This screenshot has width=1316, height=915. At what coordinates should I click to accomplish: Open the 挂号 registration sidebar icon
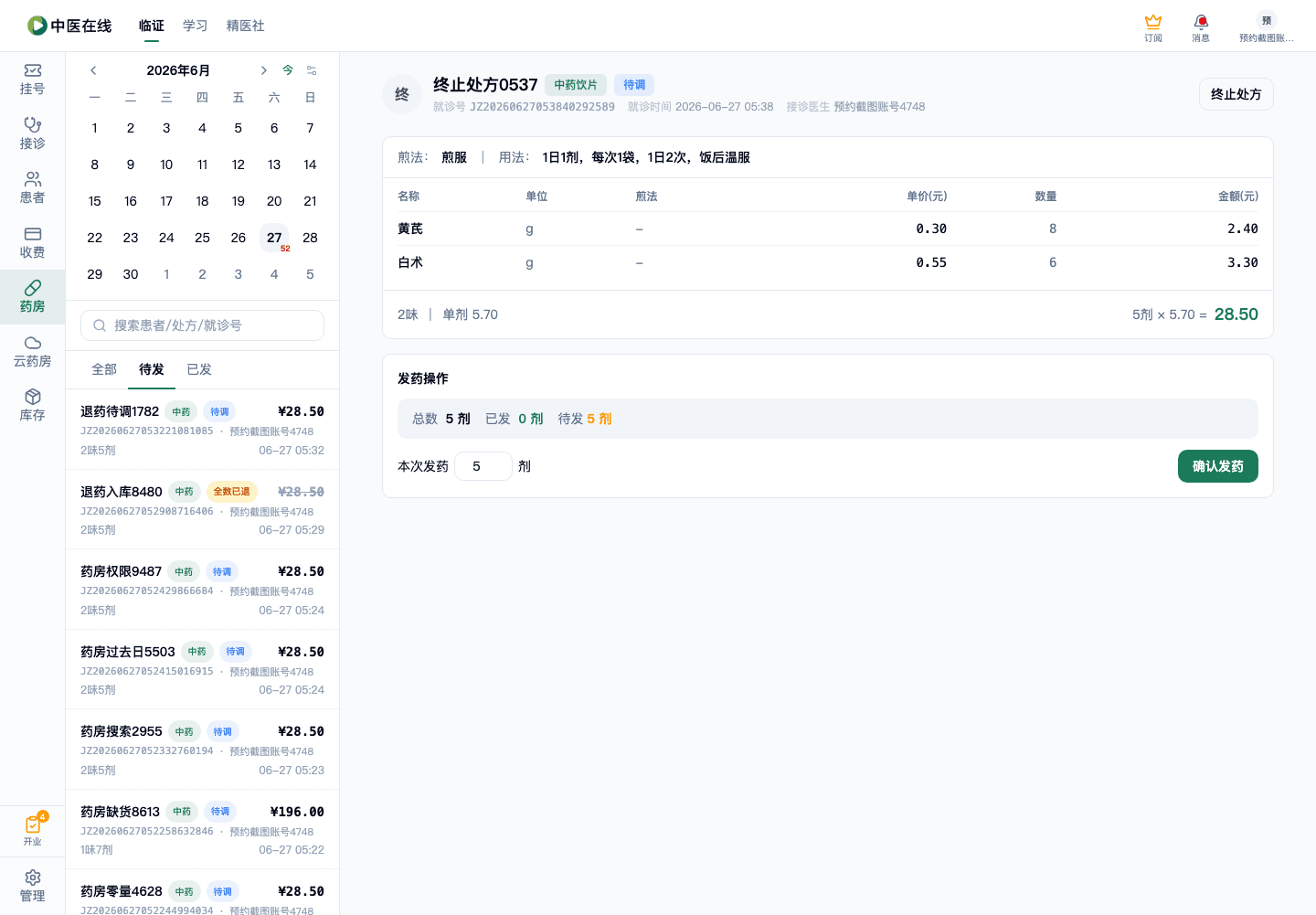tap(32, 80)
